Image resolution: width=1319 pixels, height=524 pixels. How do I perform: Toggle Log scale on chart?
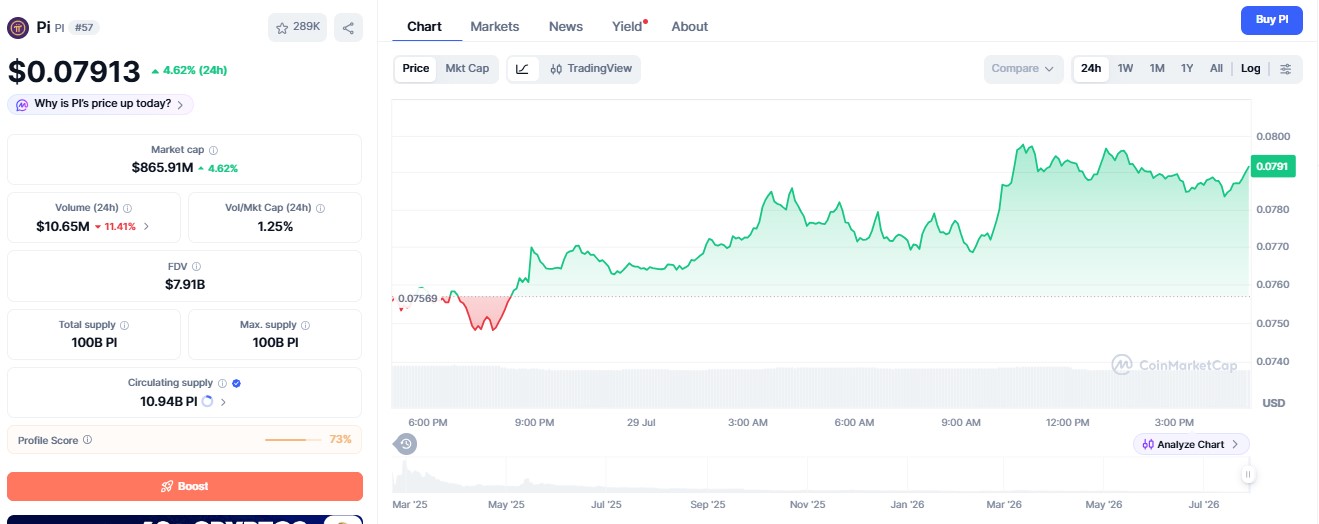click(x=1251, y=69)
